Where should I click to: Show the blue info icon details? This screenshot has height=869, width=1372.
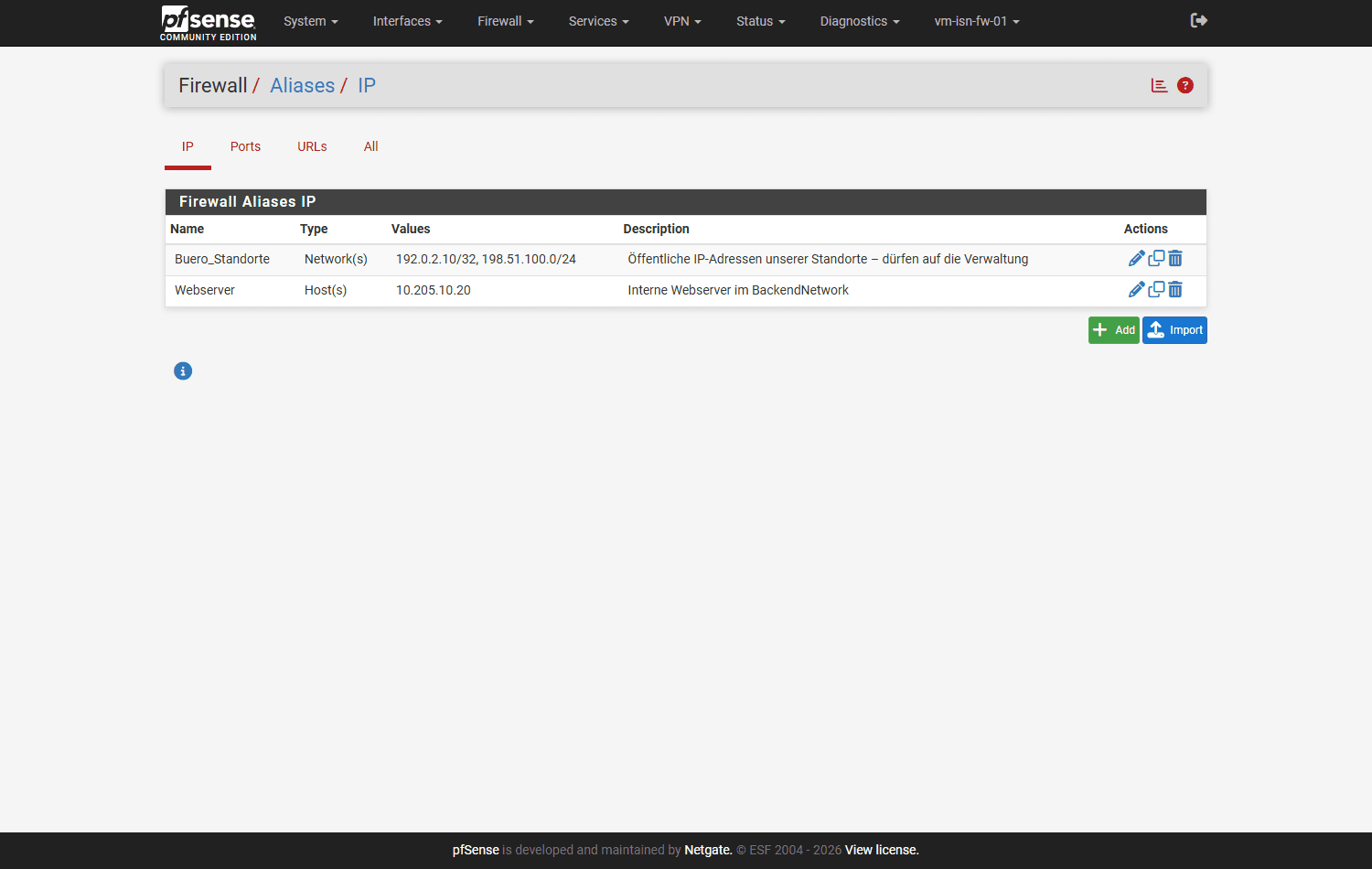pyautogui.click(x=183, y=370)
